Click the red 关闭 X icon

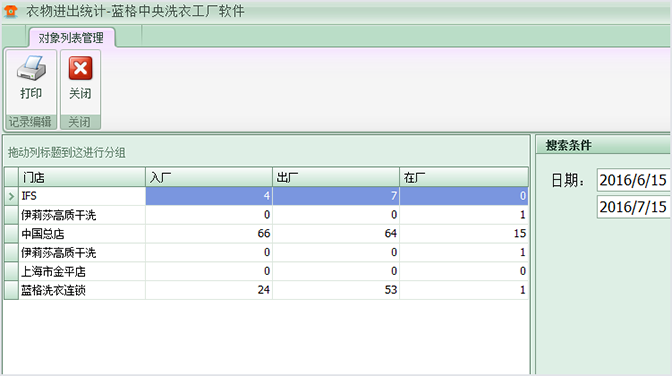(x=80, y=68)
